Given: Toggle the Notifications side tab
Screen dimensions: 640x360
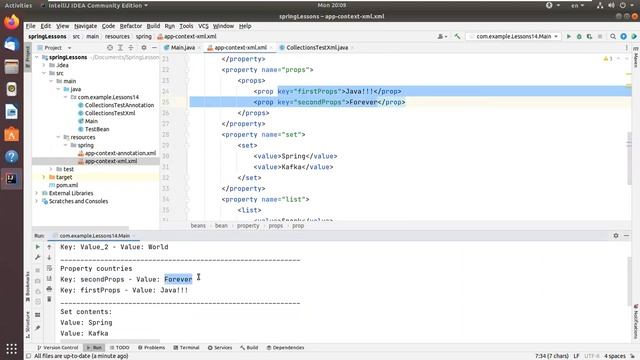Looking at the screenshot, I should tap(636, 322).
